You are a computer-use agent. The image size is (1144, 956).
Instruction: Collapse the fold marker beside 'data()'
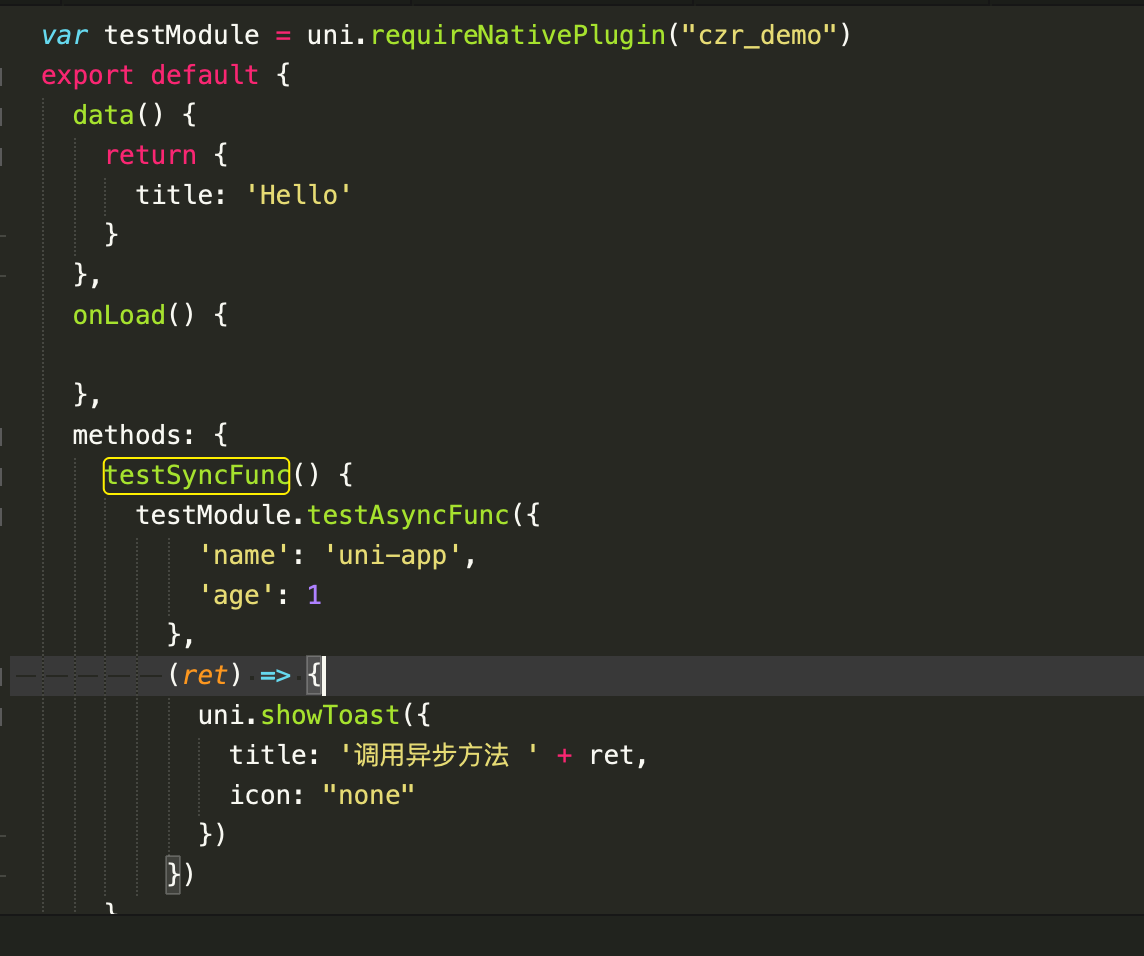[x=3, y=116]
